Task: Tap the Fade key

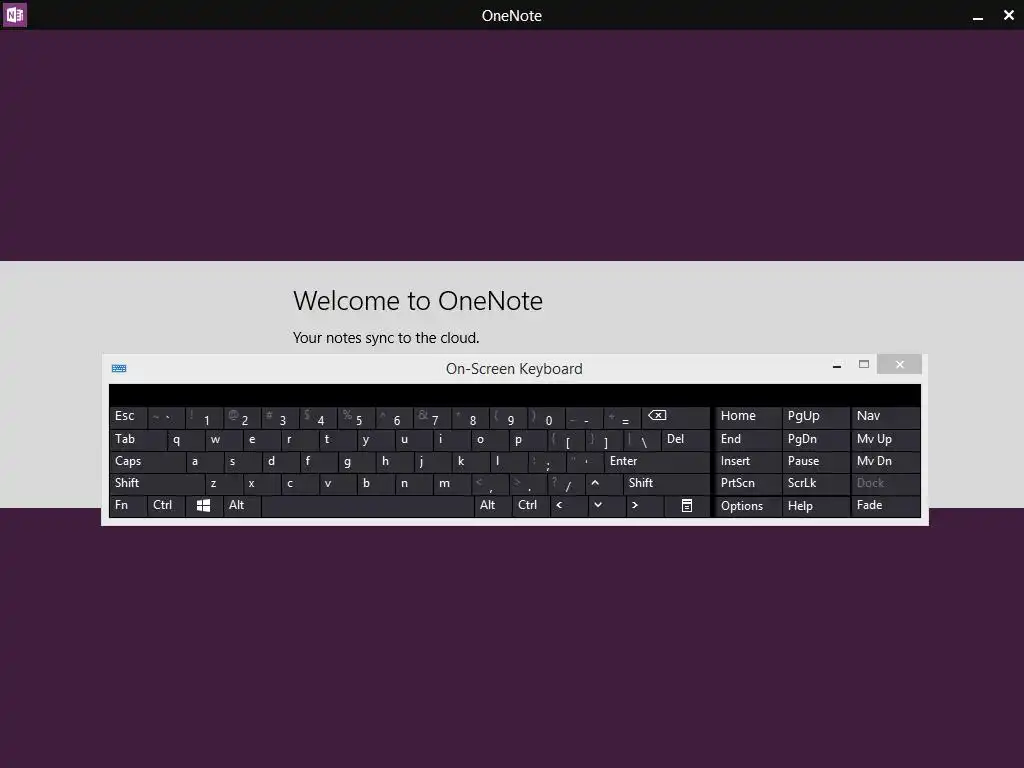Action: click(886, 505)
